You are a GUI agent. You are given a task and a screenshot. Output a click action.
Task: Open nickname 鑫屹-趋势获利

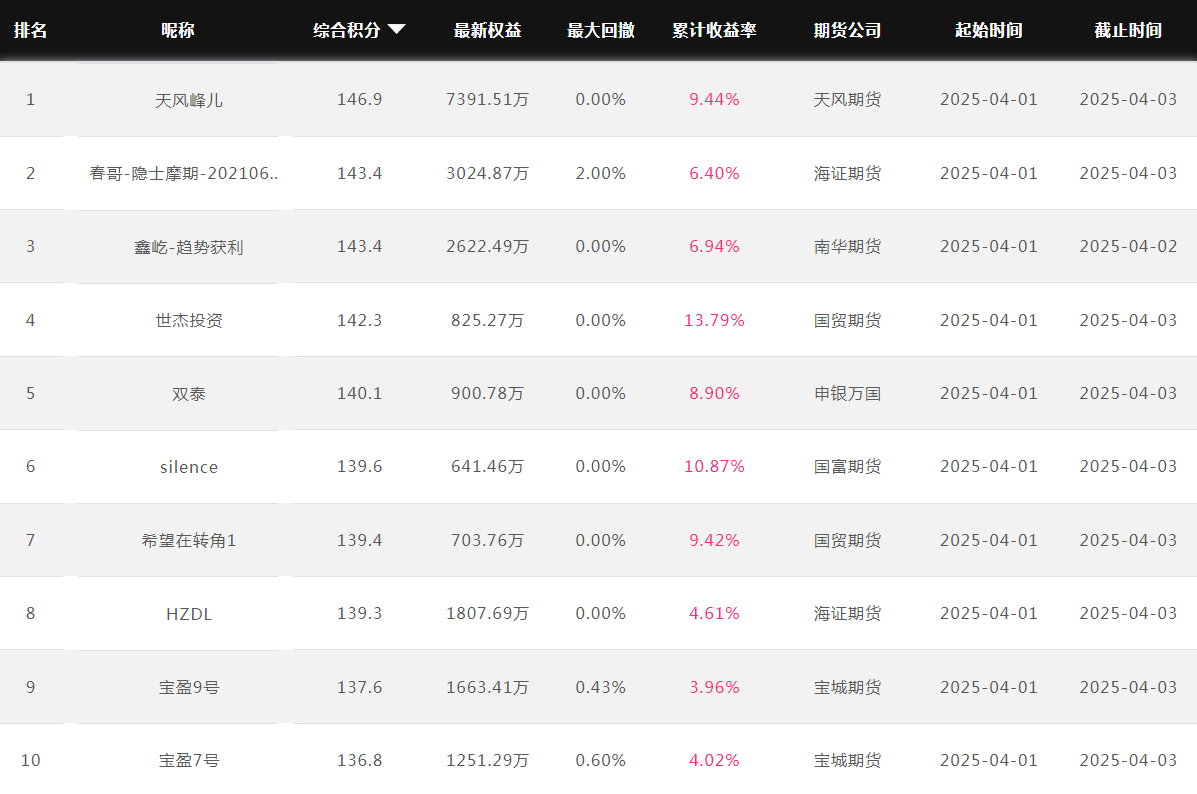pos(189,247)
